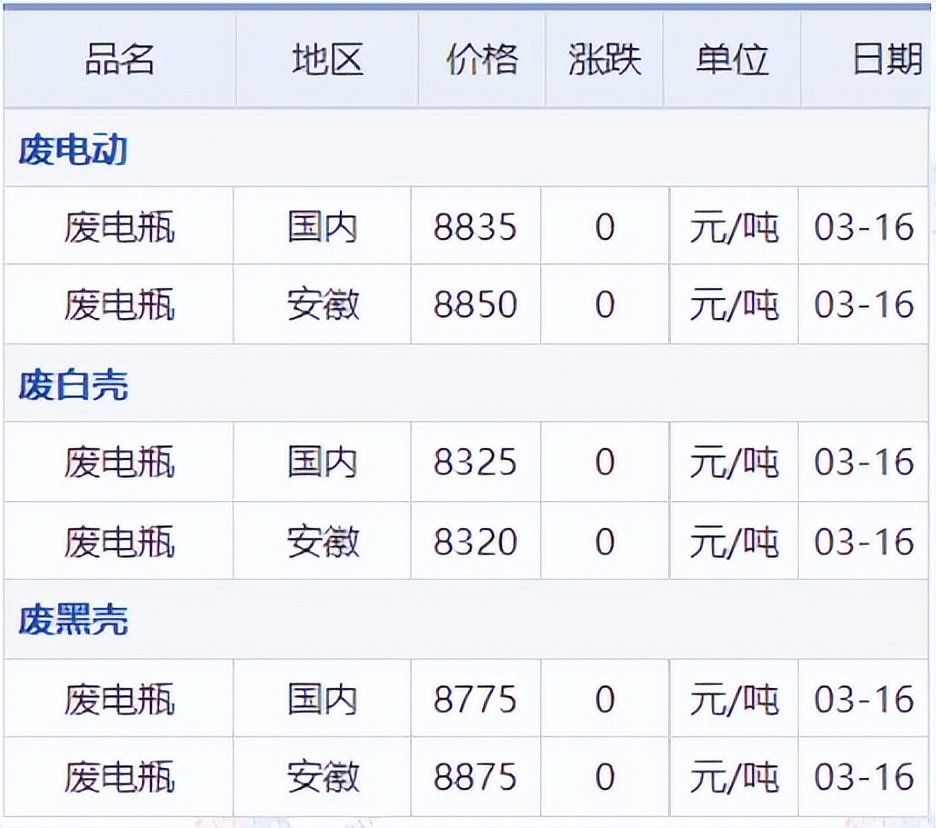The height and width of the screenshot is (828, 936).
Task: Select 国内 region in the 8775 row
Action: coord(322,699)
